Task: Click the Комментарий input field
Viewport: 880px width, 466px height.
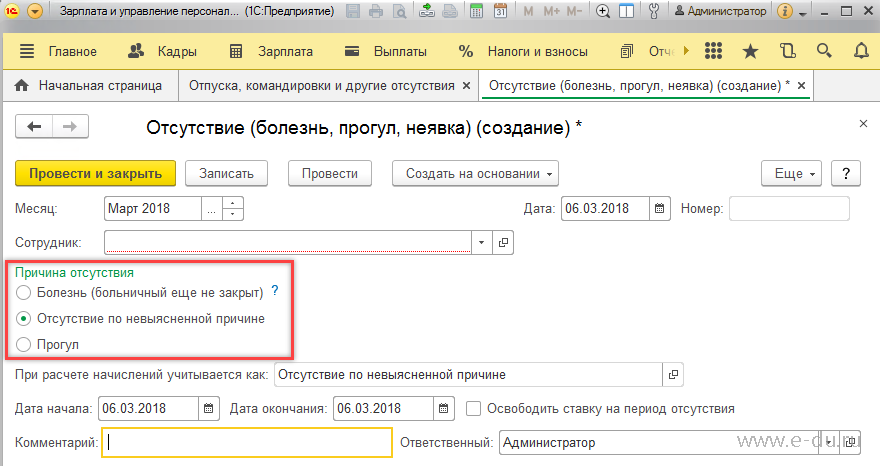Action: click(247, 442)
